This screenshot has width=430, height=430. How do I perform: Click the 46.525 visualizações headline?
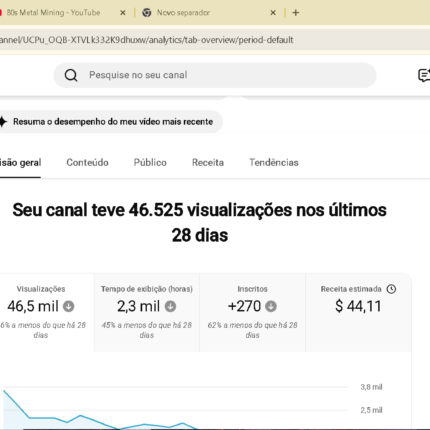199,223
